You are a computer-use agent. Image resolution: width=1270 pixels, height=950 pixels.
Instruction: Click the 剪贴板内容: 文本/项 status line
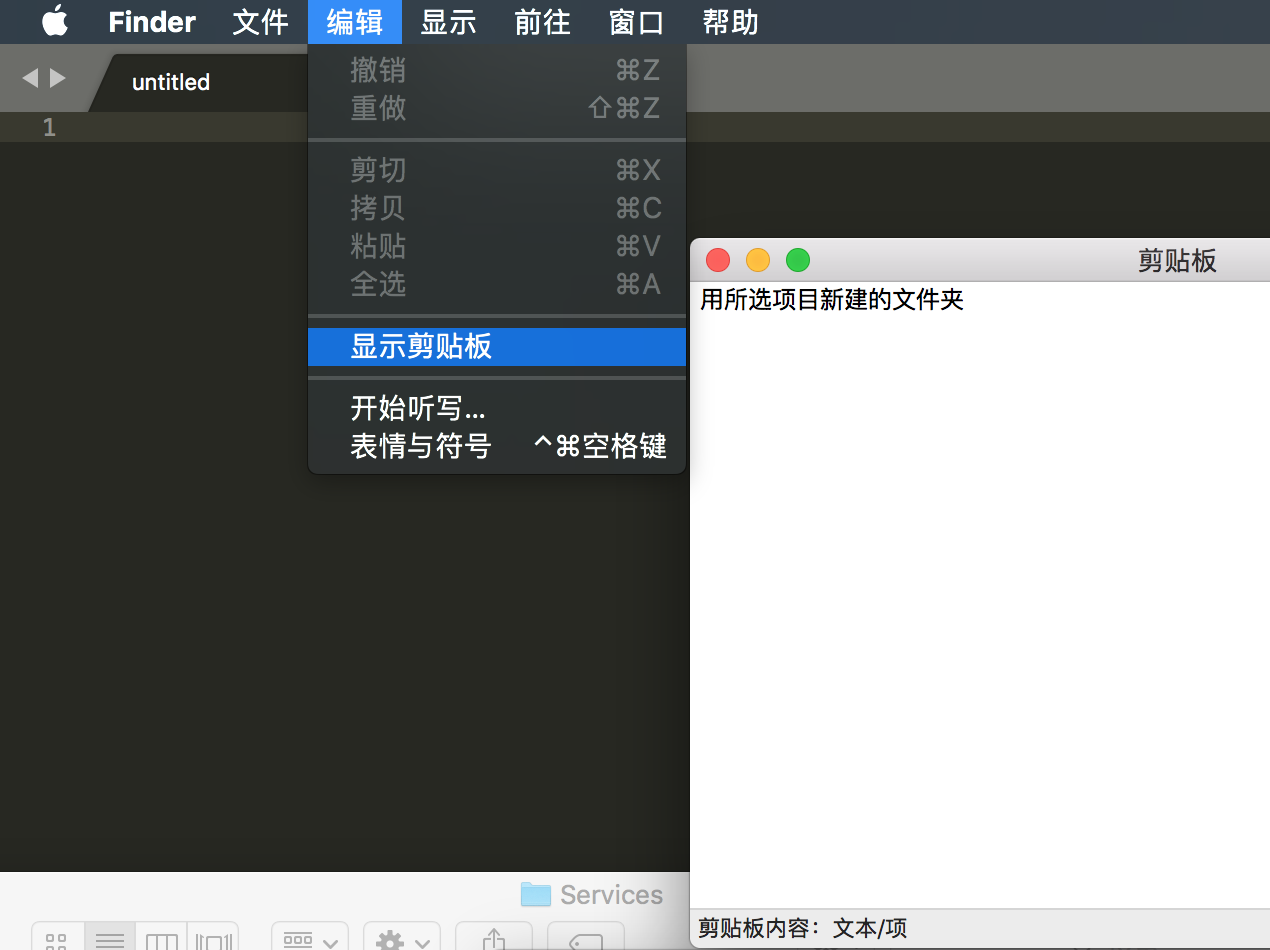[x=803, y=928]
